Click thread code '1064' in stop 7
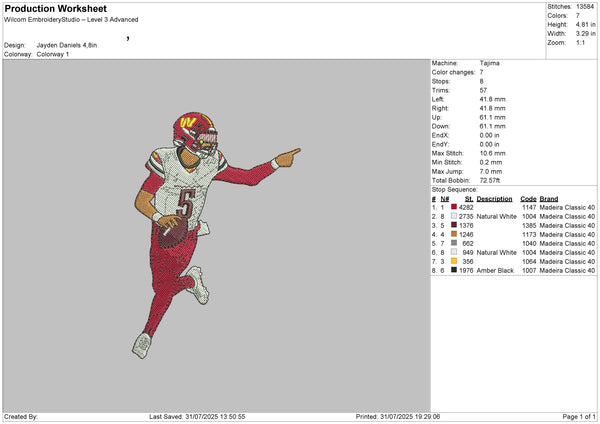This screenshot has width=600, height=424. pos(529,261)
